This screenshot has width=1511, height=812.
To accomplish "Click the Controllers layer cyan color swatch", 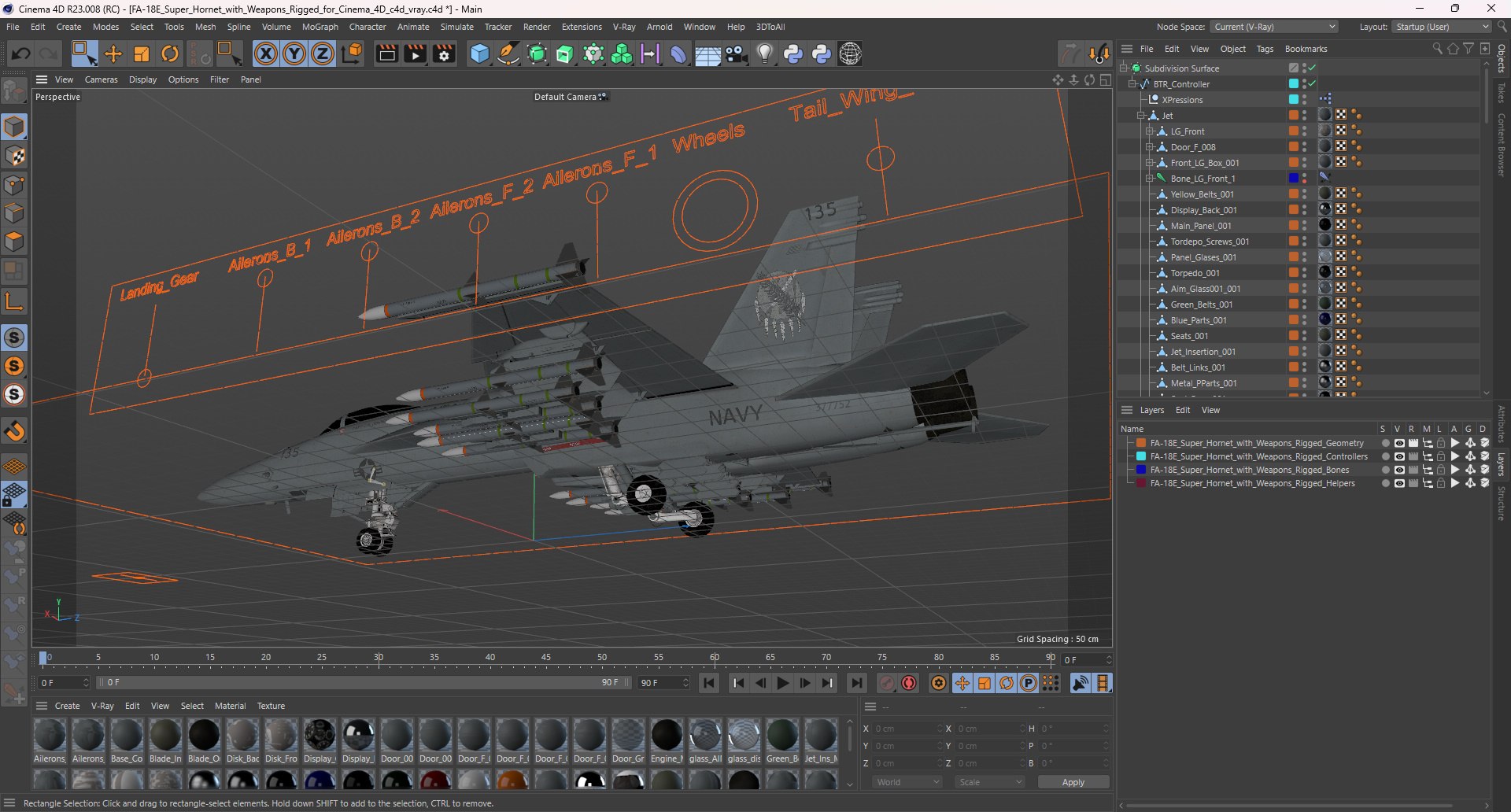I will pos(1140,456).
